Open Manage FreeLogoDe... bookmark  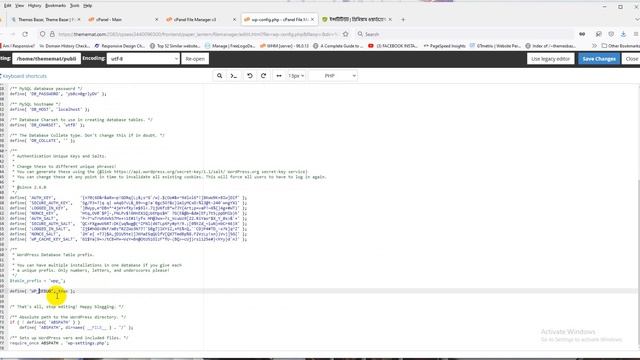pyautogui.click(x=230, y=46)
